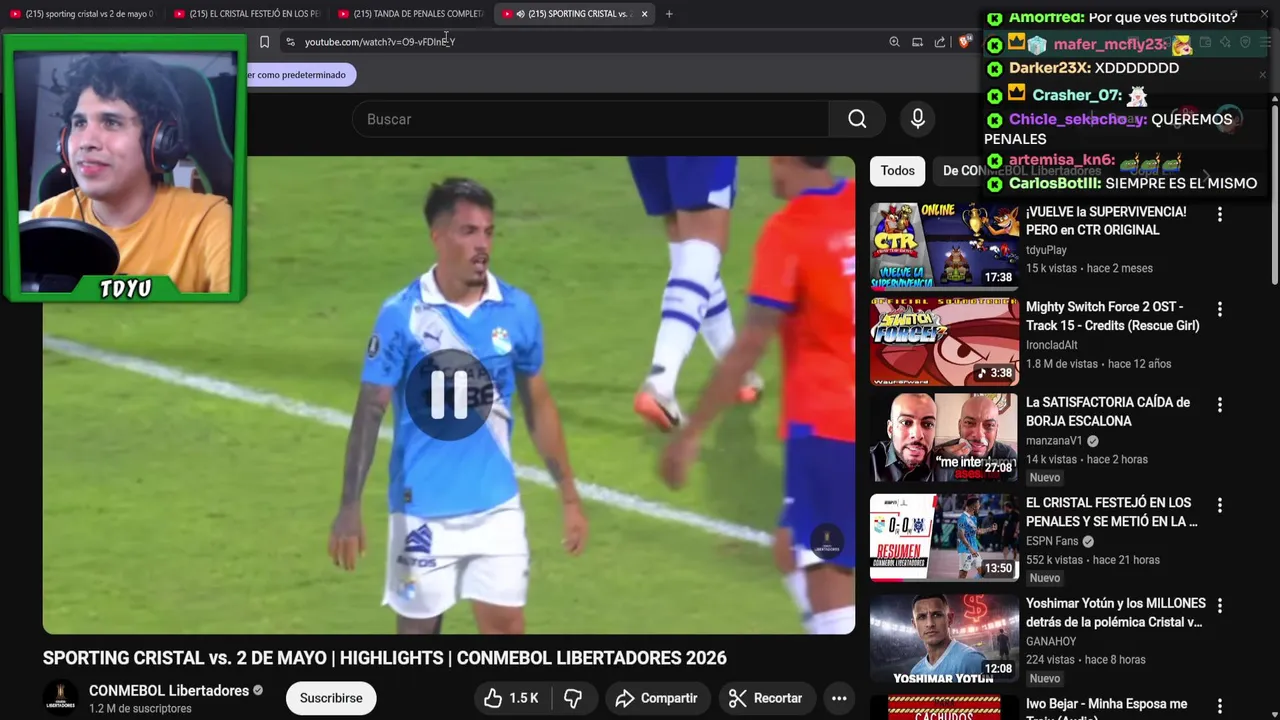Screen dimensions: 1280x720
Task: Click title ¡VUELVE la SUPERVIVENCIA! PERO en CTR
Action: pos(1106,221)
